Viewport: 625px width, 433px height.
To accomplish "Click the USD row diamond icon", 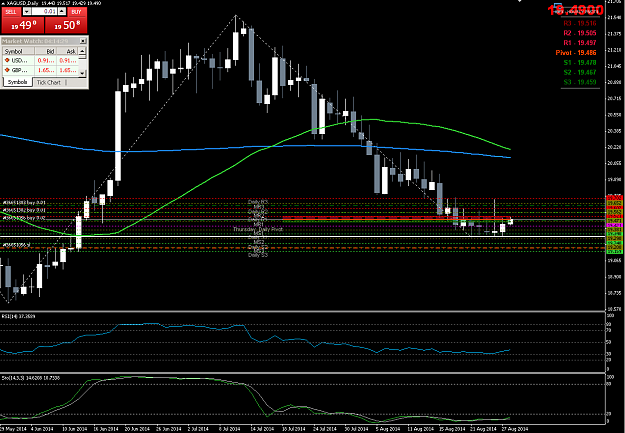I will (x=7, y=60).
